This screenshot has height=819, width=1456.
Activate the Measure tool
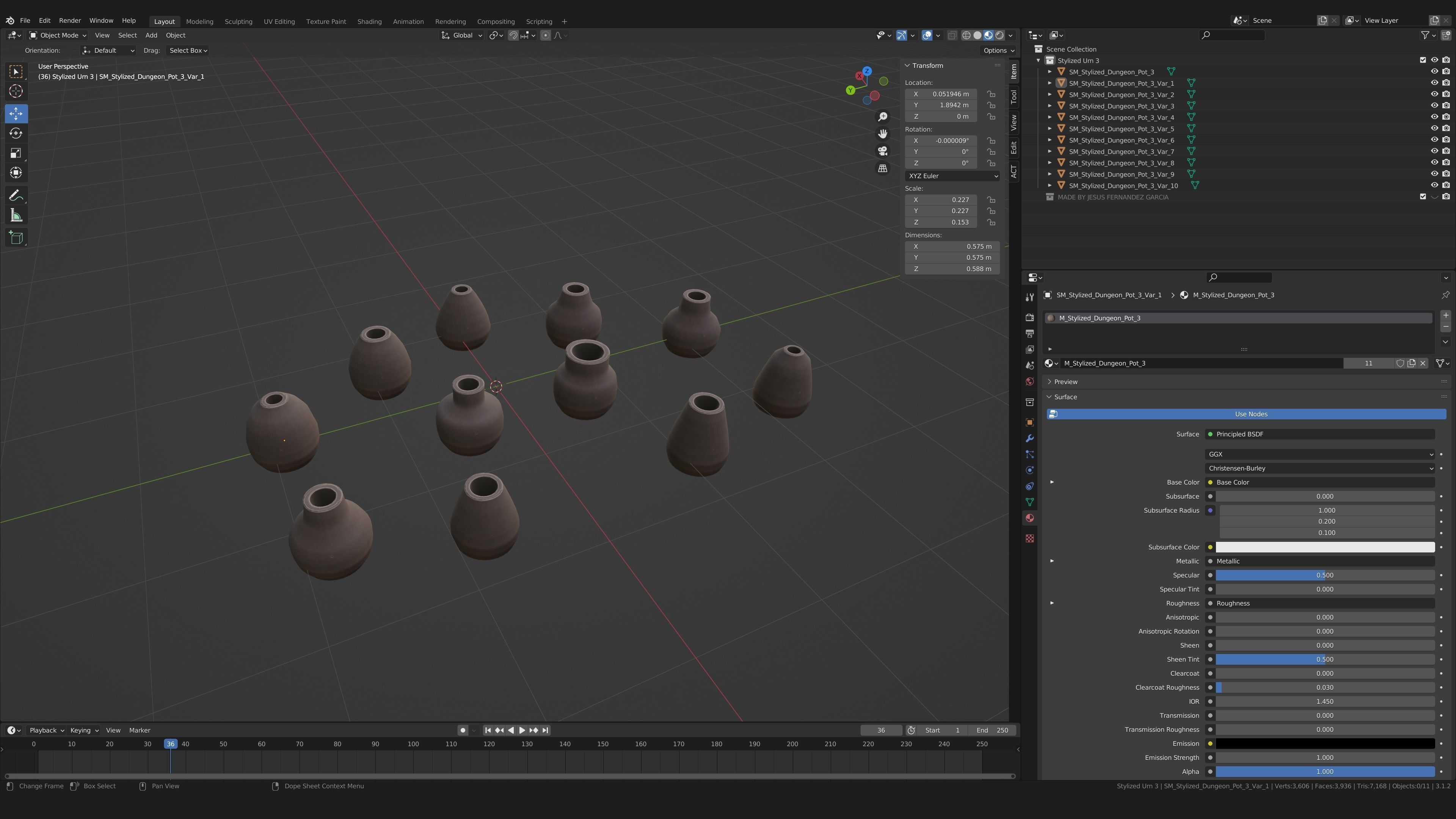click(16, 215)
